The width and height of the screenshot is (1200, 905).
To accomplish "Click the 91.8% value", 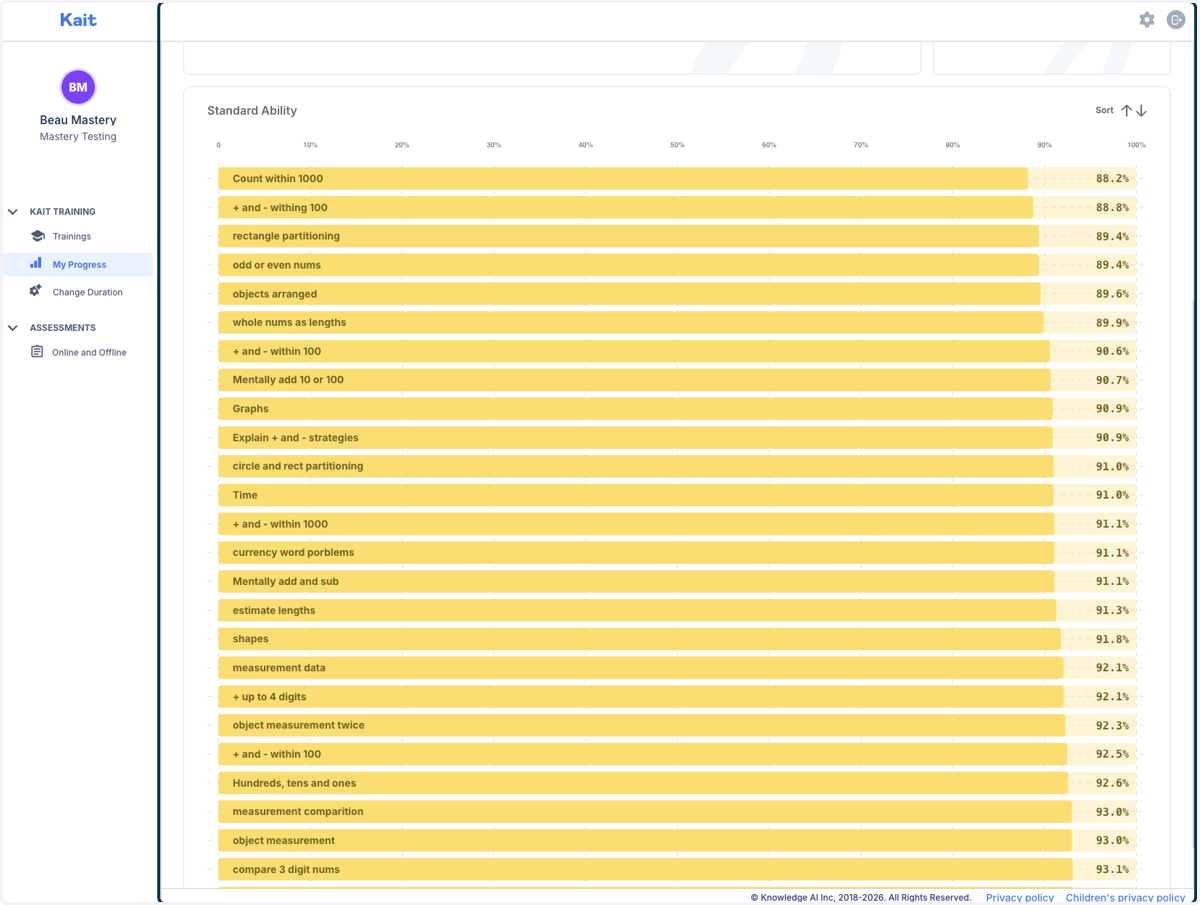I will click(x=1112, y=639).
